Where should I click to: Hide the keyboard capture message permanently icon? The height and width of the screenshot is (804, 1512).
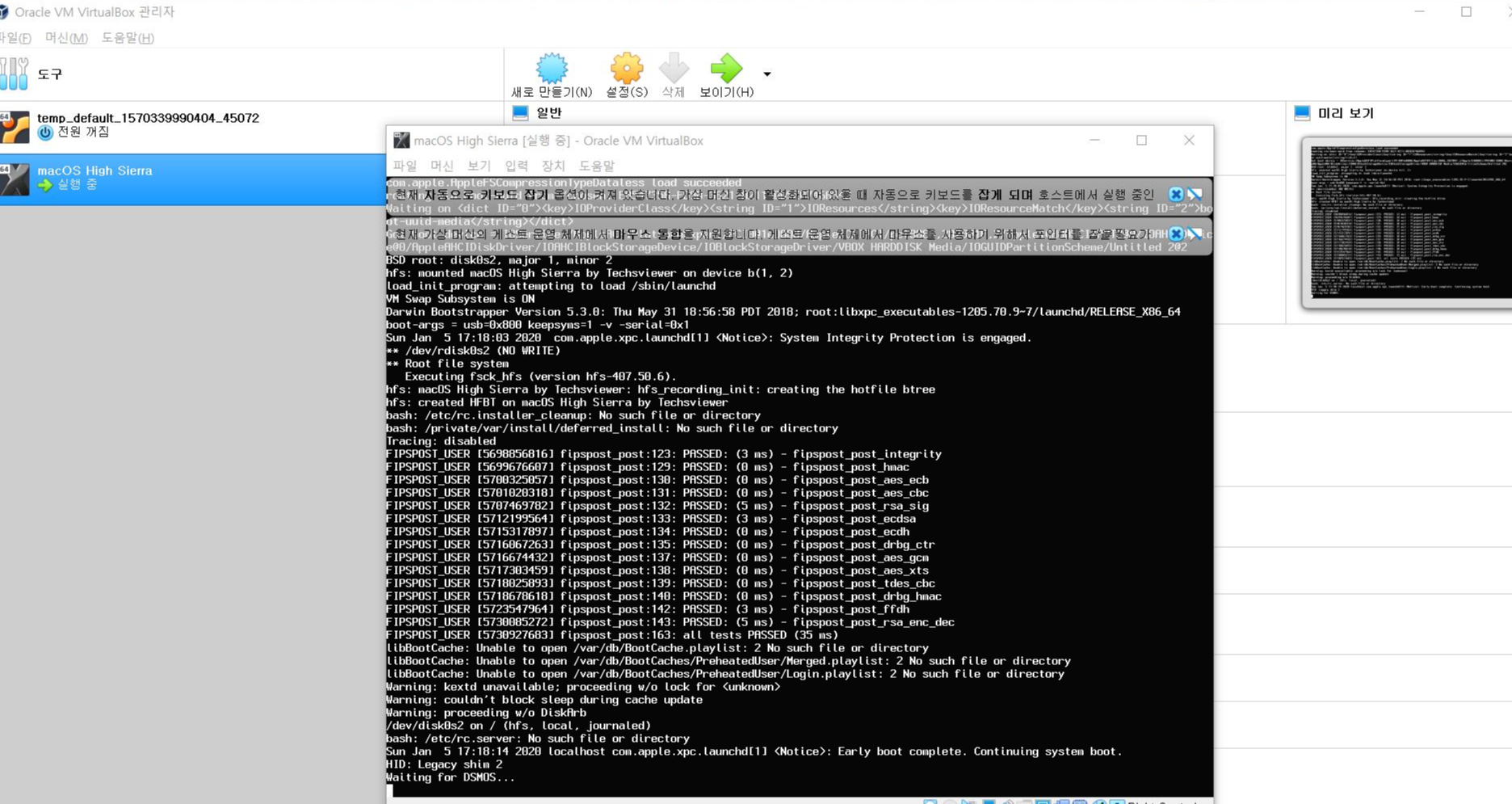1195,195
